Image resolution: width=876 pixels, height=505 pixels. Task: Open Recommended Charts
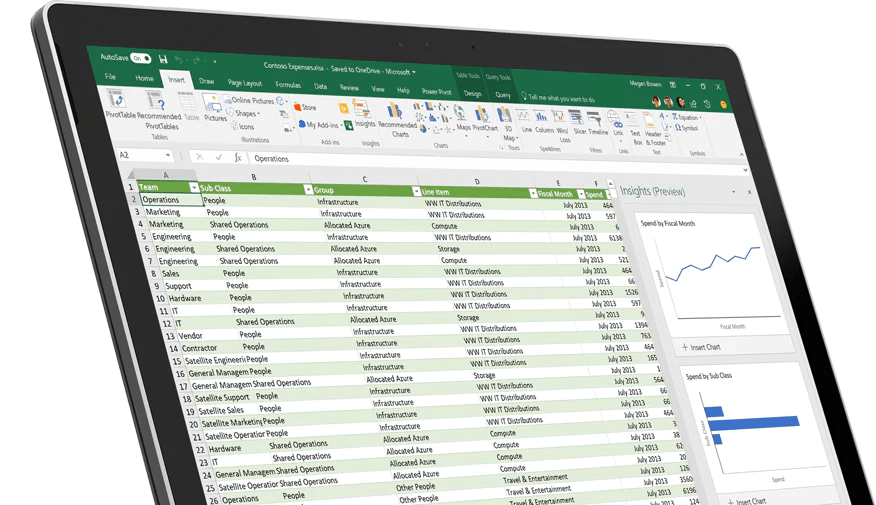(x=398, y=113)
